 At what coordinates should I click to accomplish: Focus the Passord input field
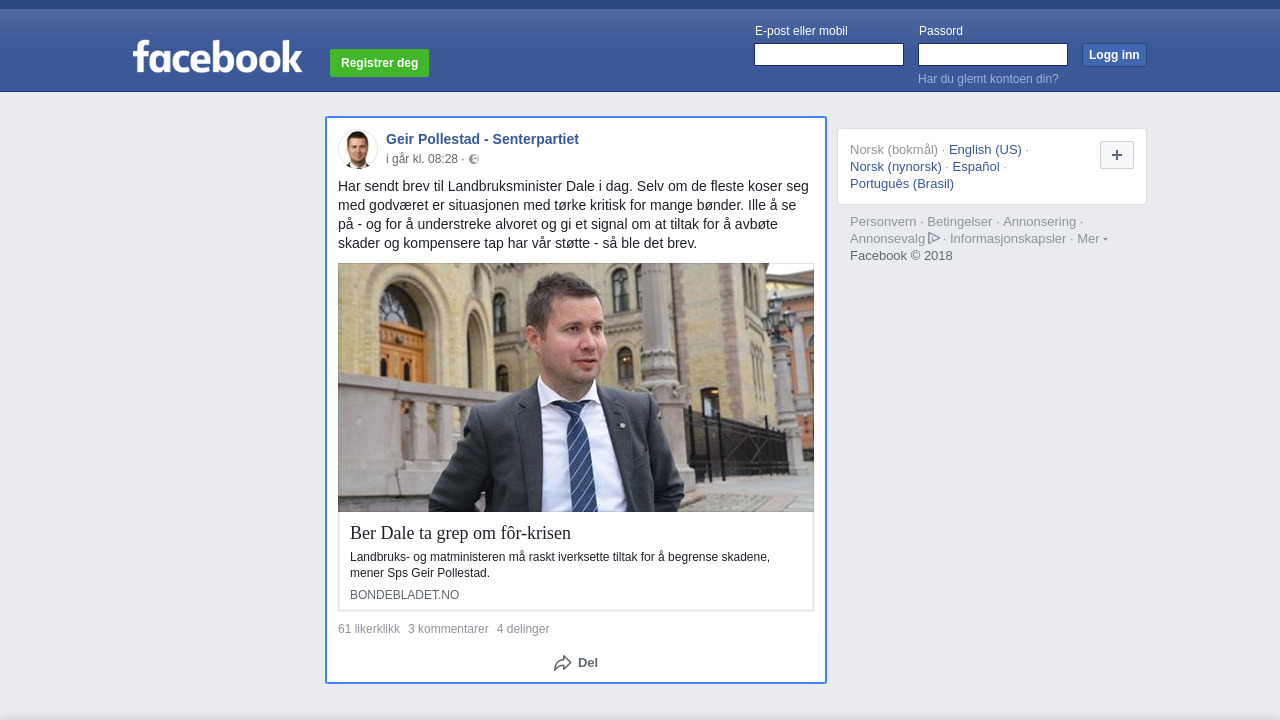point(993,55)
